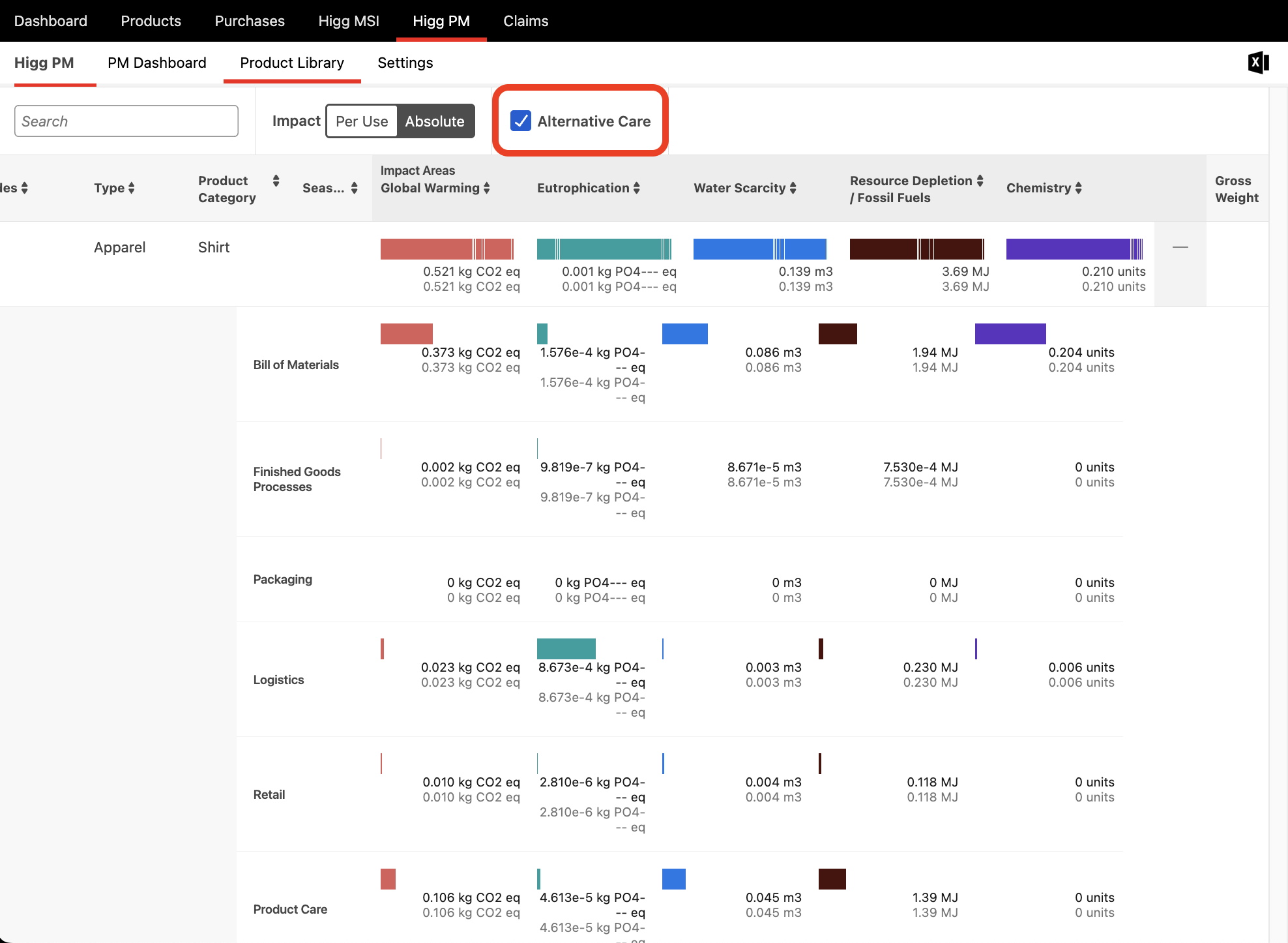Click the Shirt 3.69 MJ total value
Viewport: 1288px width, 943px height.
click(x=965, y=271)
